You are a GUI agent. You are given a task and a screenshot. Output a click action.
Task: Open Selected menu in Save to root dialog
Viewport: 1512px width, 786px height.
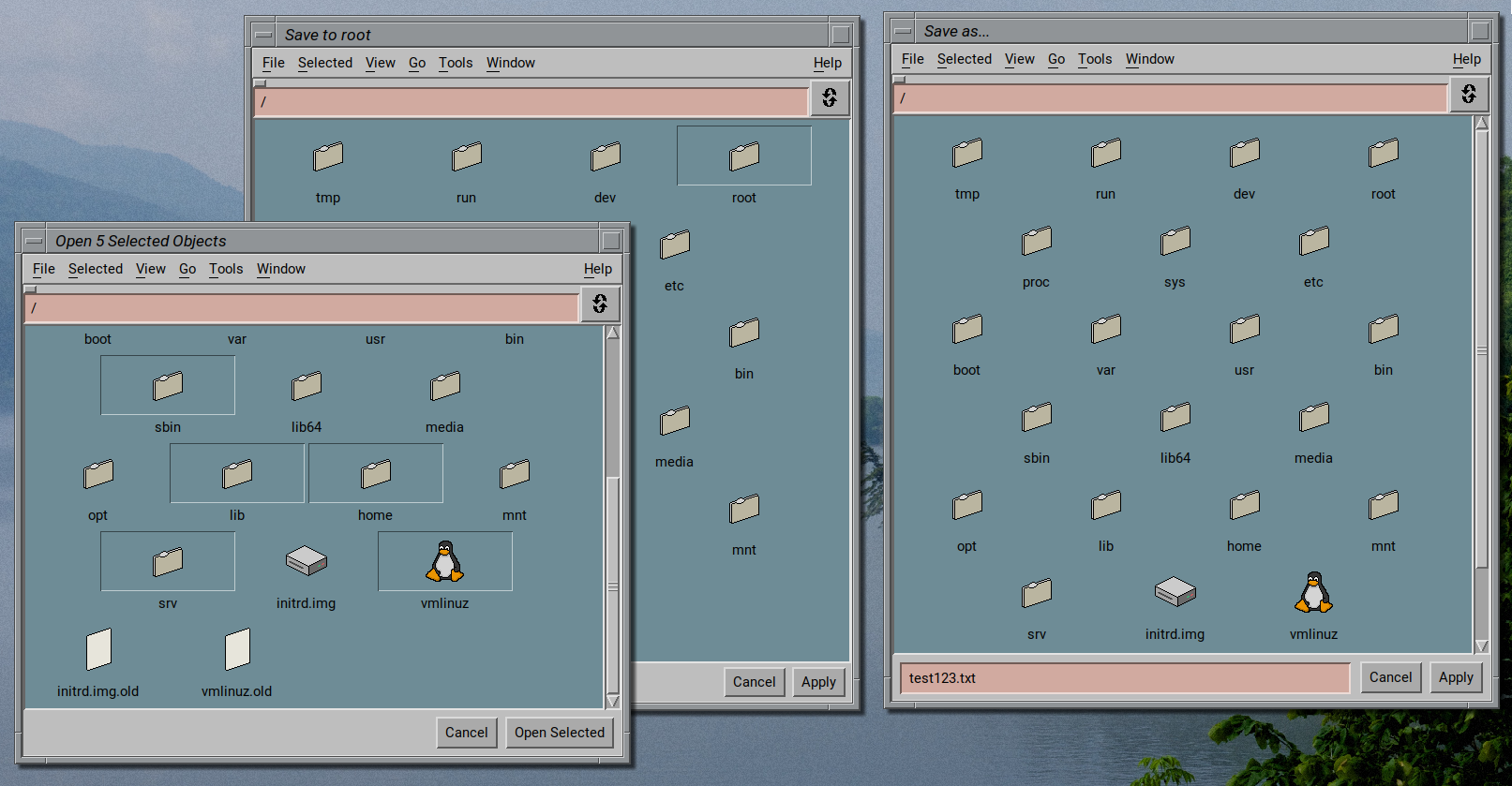click(x=324, y=63)
